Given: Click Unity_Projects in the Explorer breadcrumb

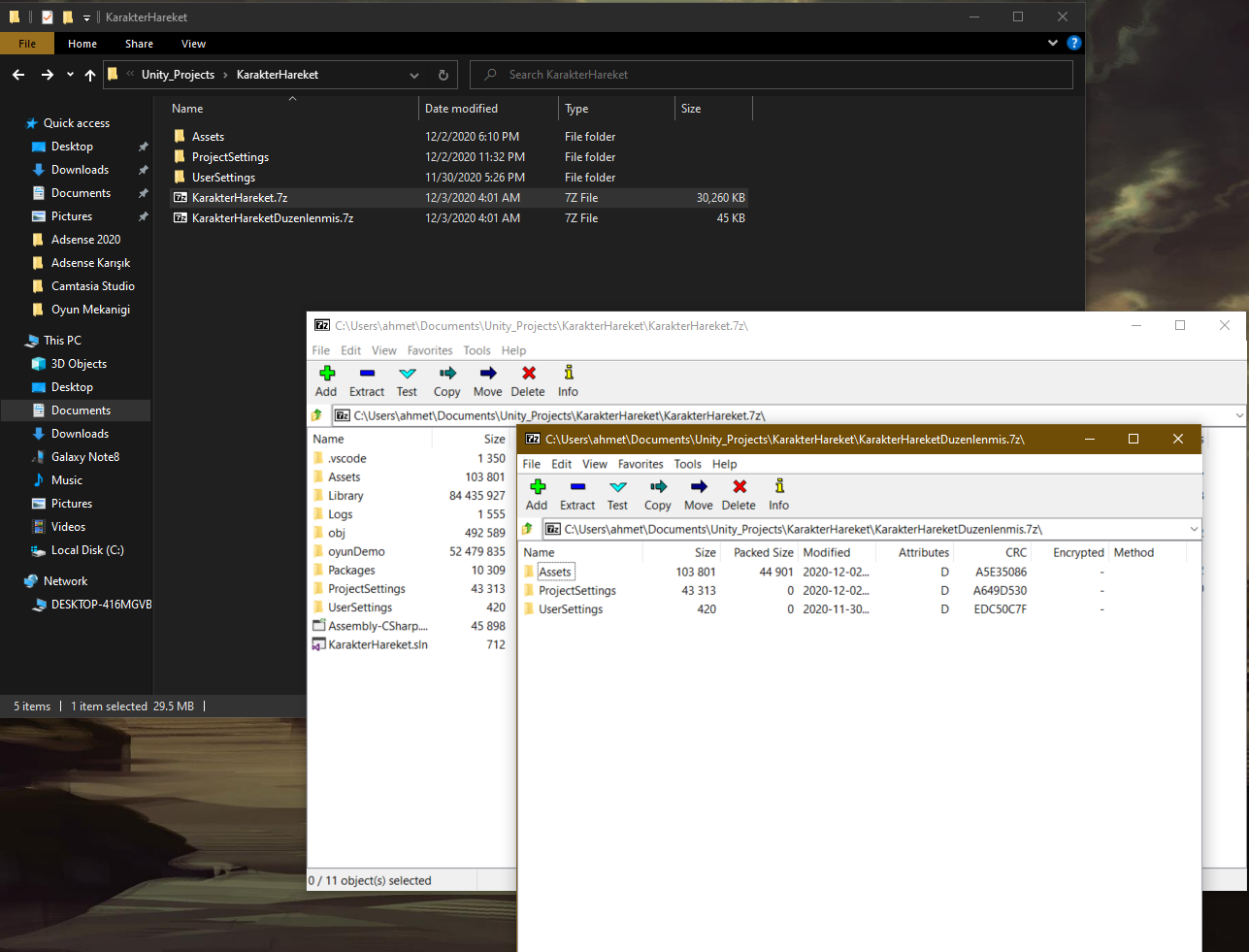Looking at the screenshot, I should click(178, 75).
